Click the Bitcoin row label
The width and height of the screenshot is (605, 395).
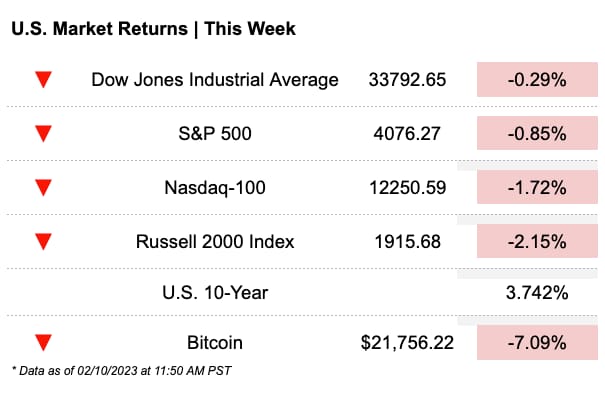215,343
